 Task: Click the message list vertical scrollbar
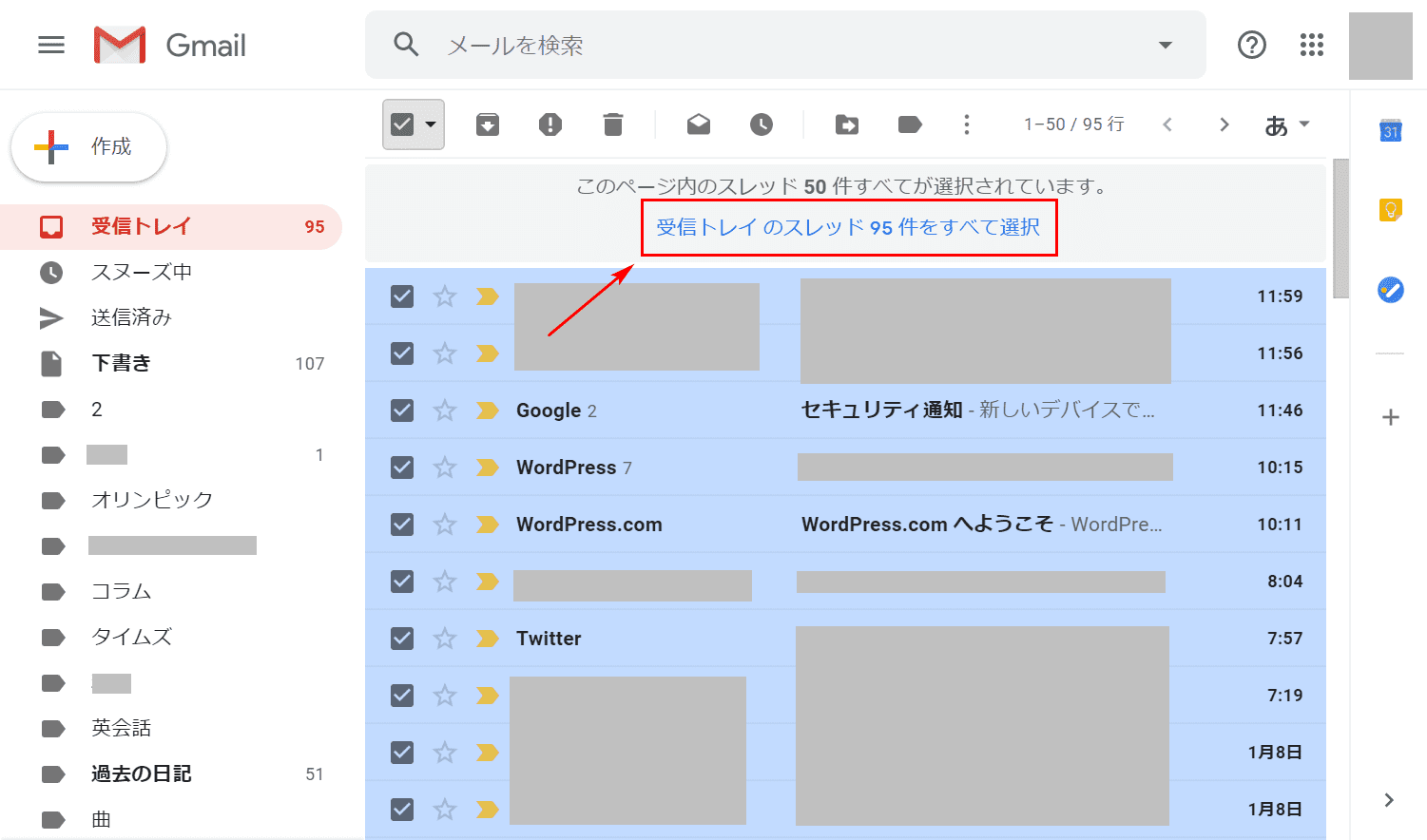[x=1340, y=228]
